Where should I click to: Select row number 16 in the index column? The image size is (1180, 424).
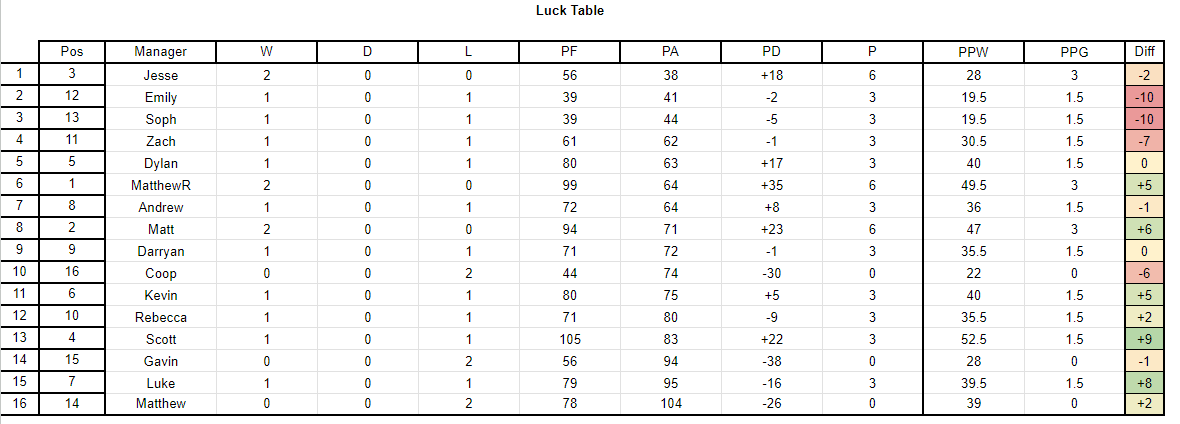20,404
